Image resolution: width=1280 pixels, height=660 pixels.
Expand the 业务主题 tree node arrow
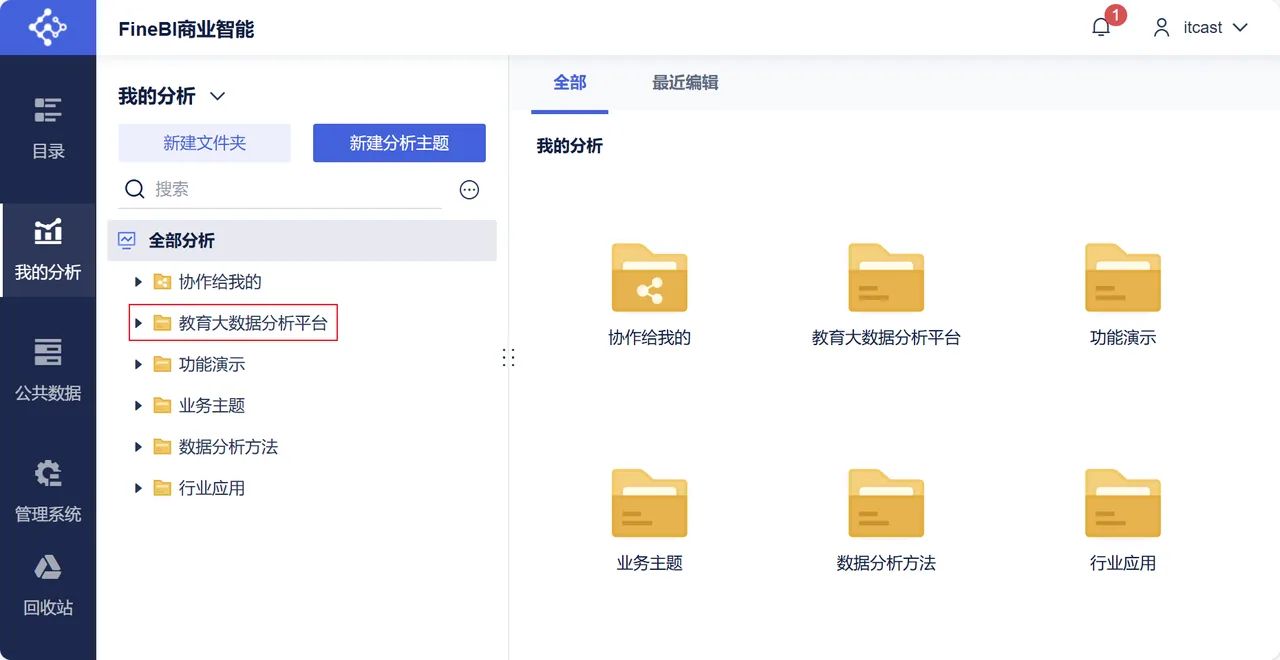139,405
